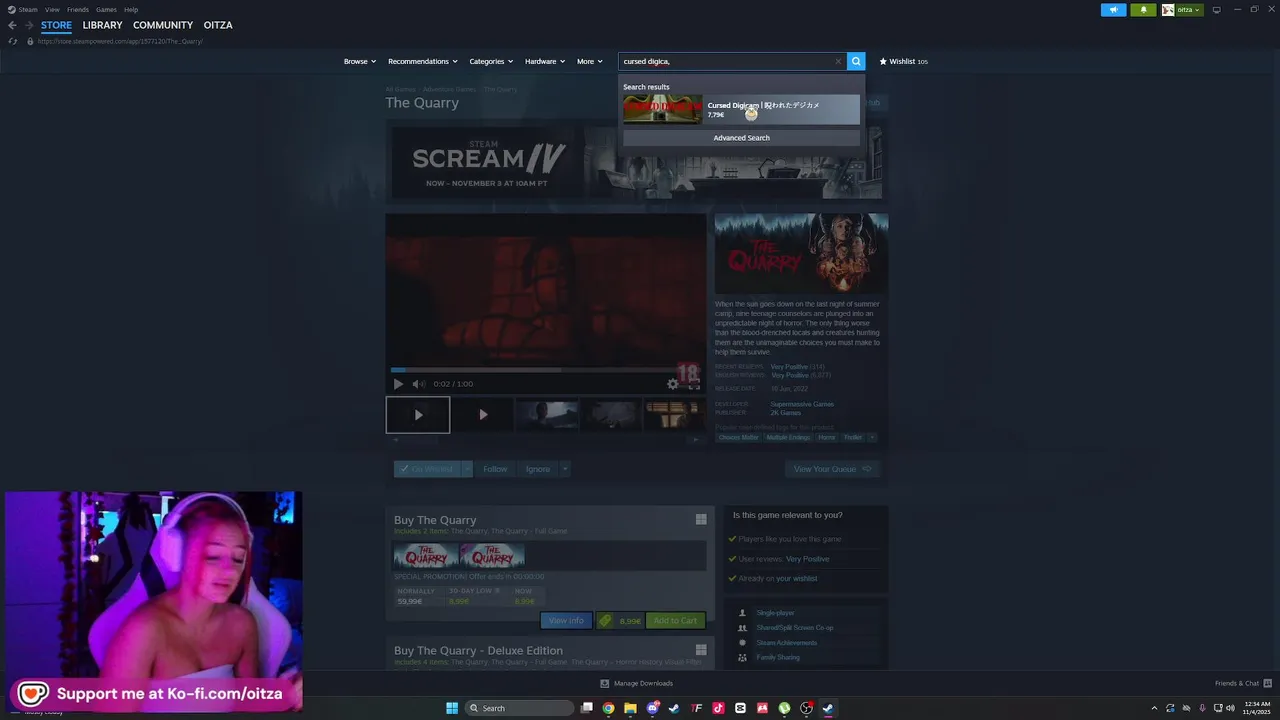Image resolution: width=1280 pixels, height=720 pixels.
Task: Expand the oitza account dropdown
Action: (x=1188, y=10)
